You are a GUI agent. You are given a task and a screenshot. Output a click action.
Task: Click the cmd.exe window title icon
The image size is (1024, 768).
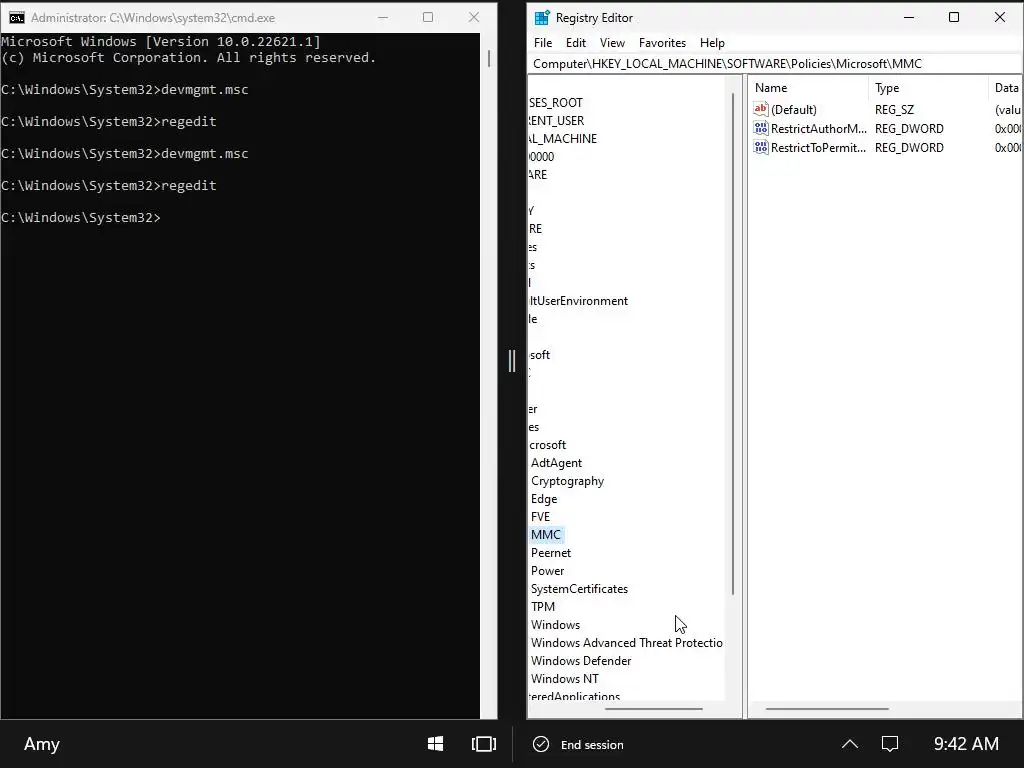17,18
